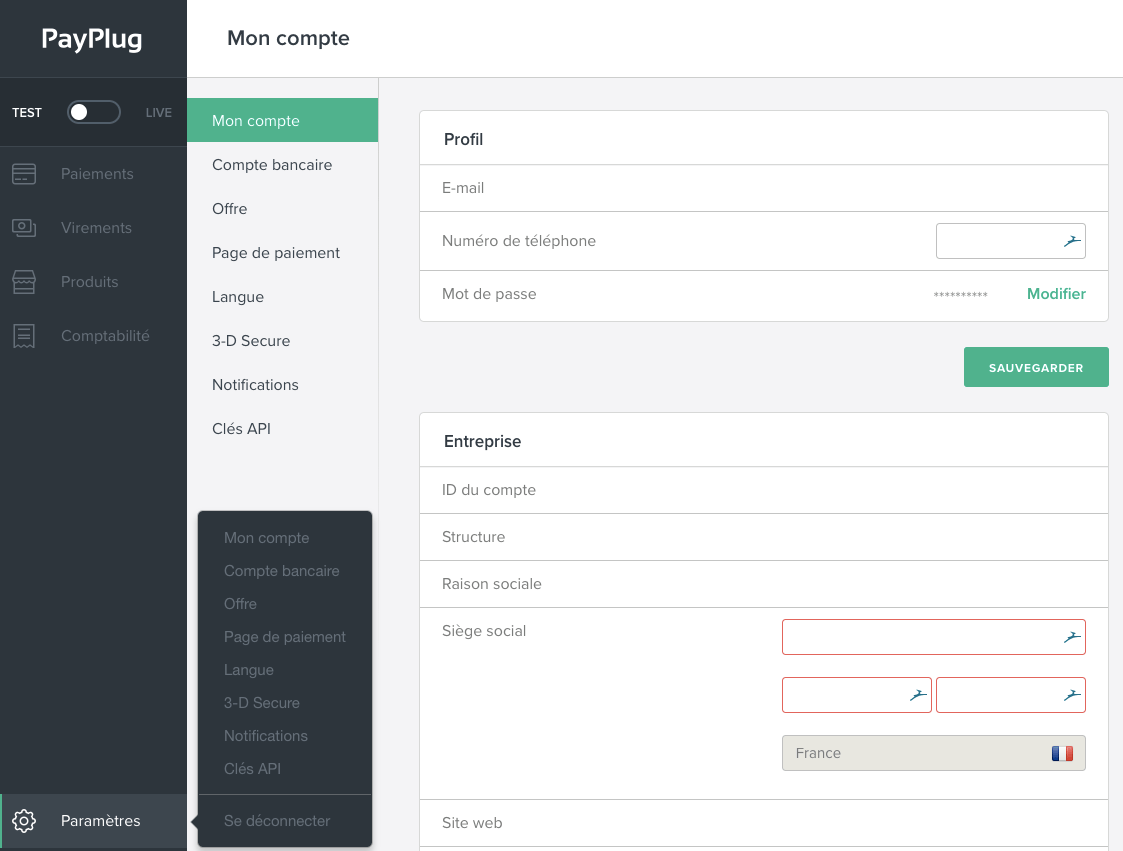Screen dimensions: 1123x851
Task: Select Notifications in popup menu
Action: click(266, 736)
